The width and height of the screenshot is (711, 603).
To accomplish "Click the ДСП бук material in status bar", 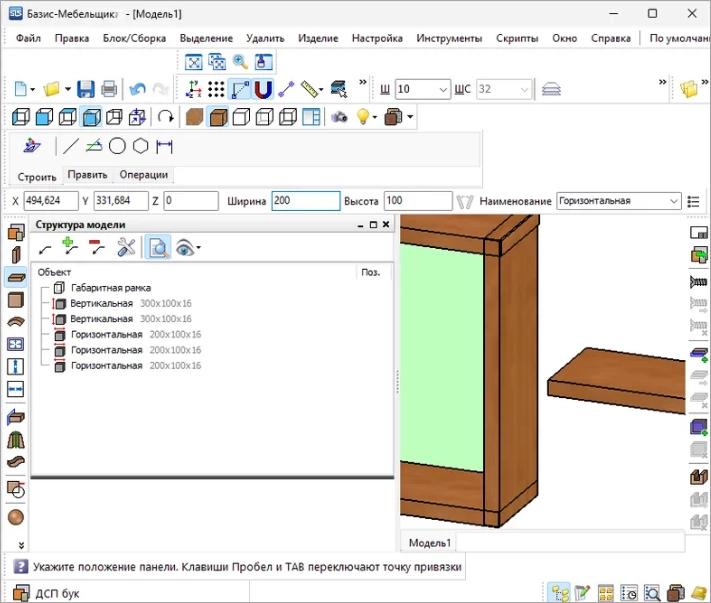I will click(57, 593).
